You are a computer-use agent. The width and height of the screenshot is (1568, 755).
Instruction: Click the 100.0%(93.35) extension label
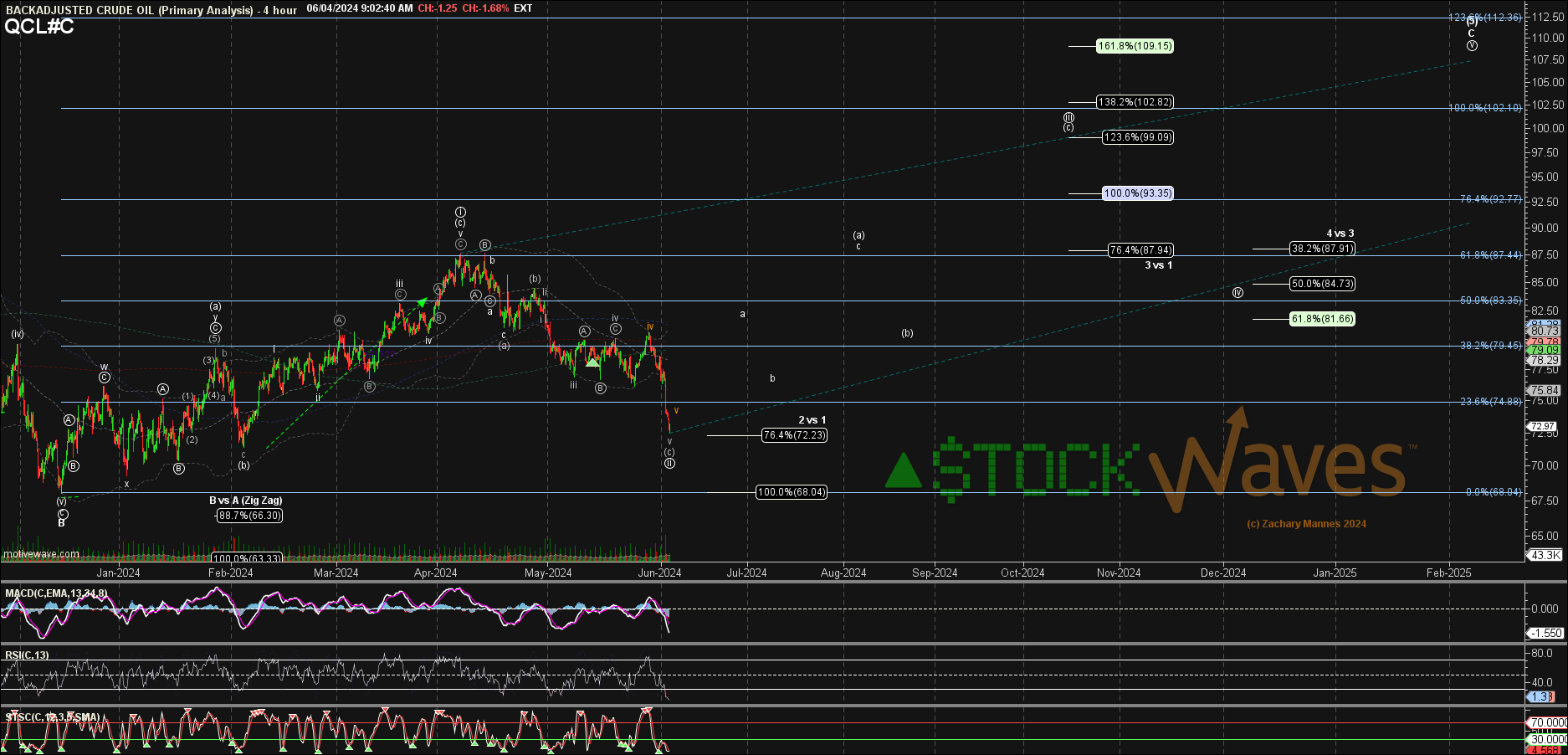(1137, 193)
